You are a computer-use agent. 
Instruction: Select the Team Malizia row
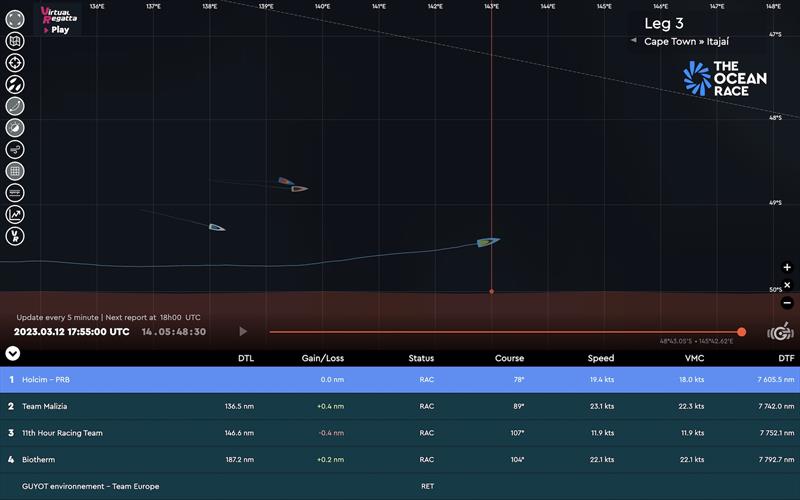400,406
